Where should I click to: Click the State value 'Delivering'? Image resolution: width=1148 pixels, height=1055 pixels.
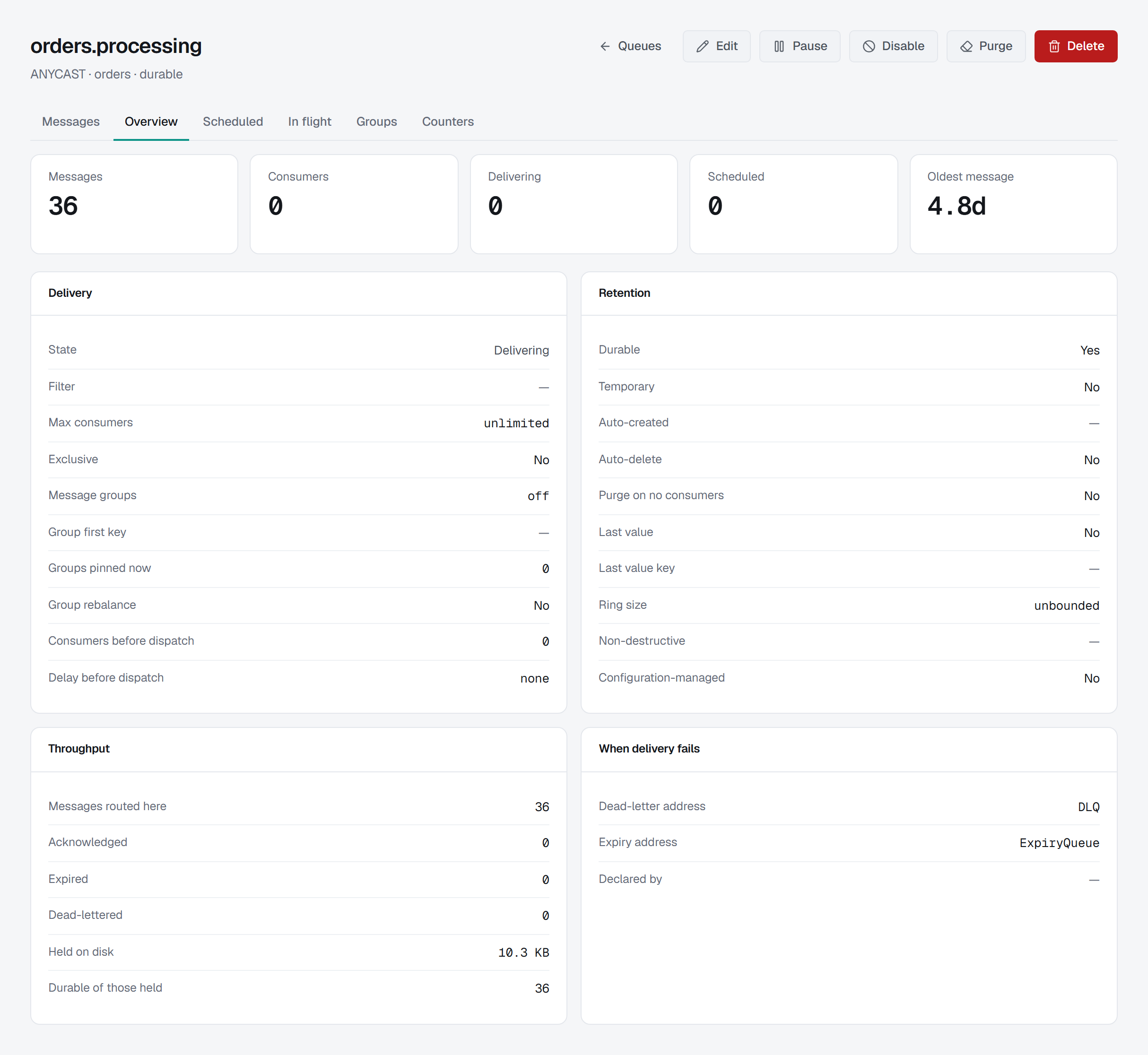521,350
